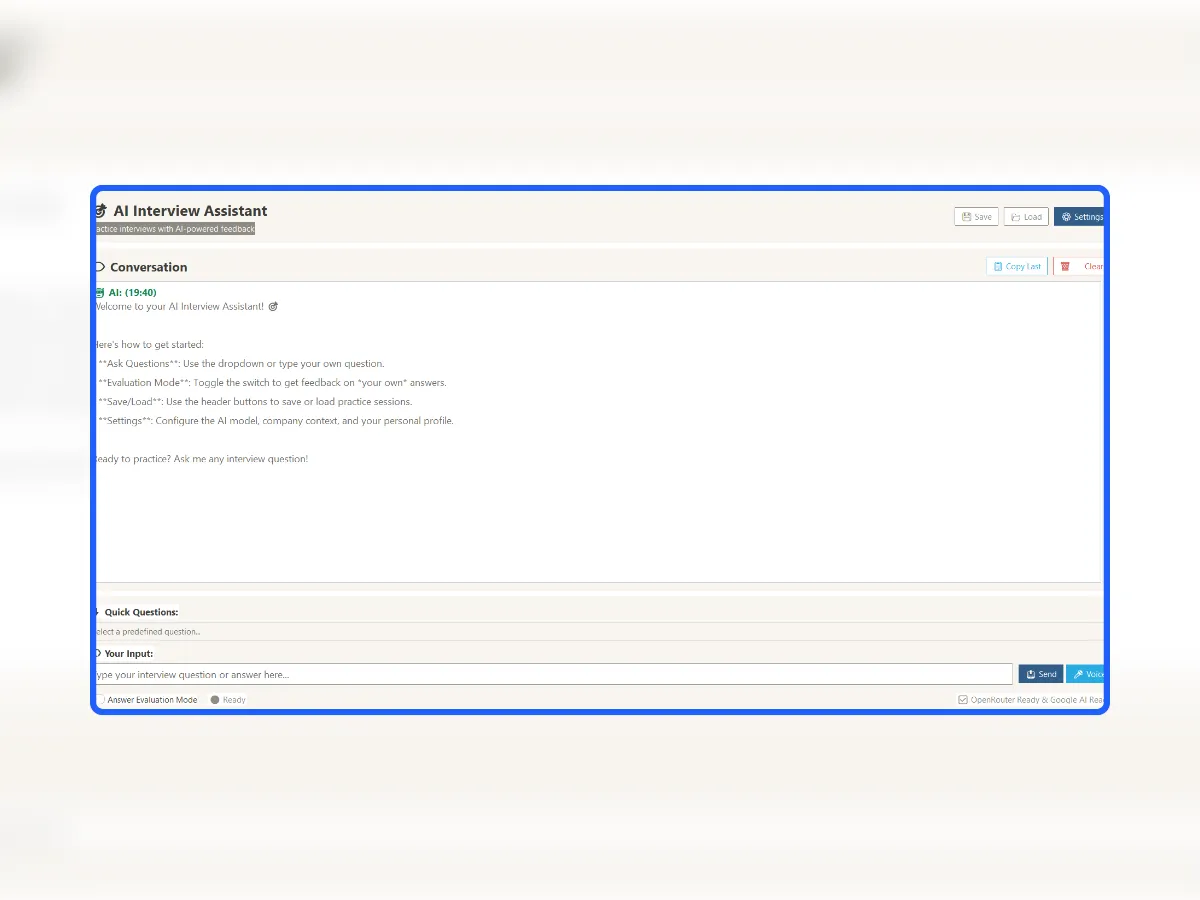The width and height of the screenshot is (1200, 900).
Task: Click the floppy disk icon in Save
Action: [x=967, y=217]
